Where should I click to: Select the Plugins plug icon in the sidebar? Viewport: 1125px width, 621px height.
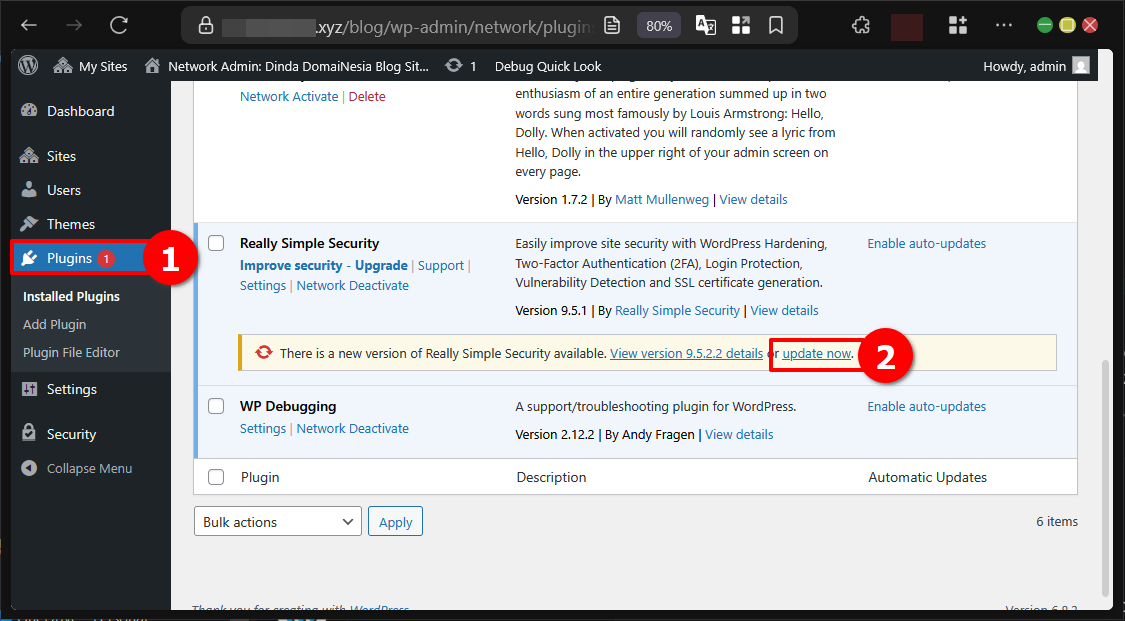30,257
